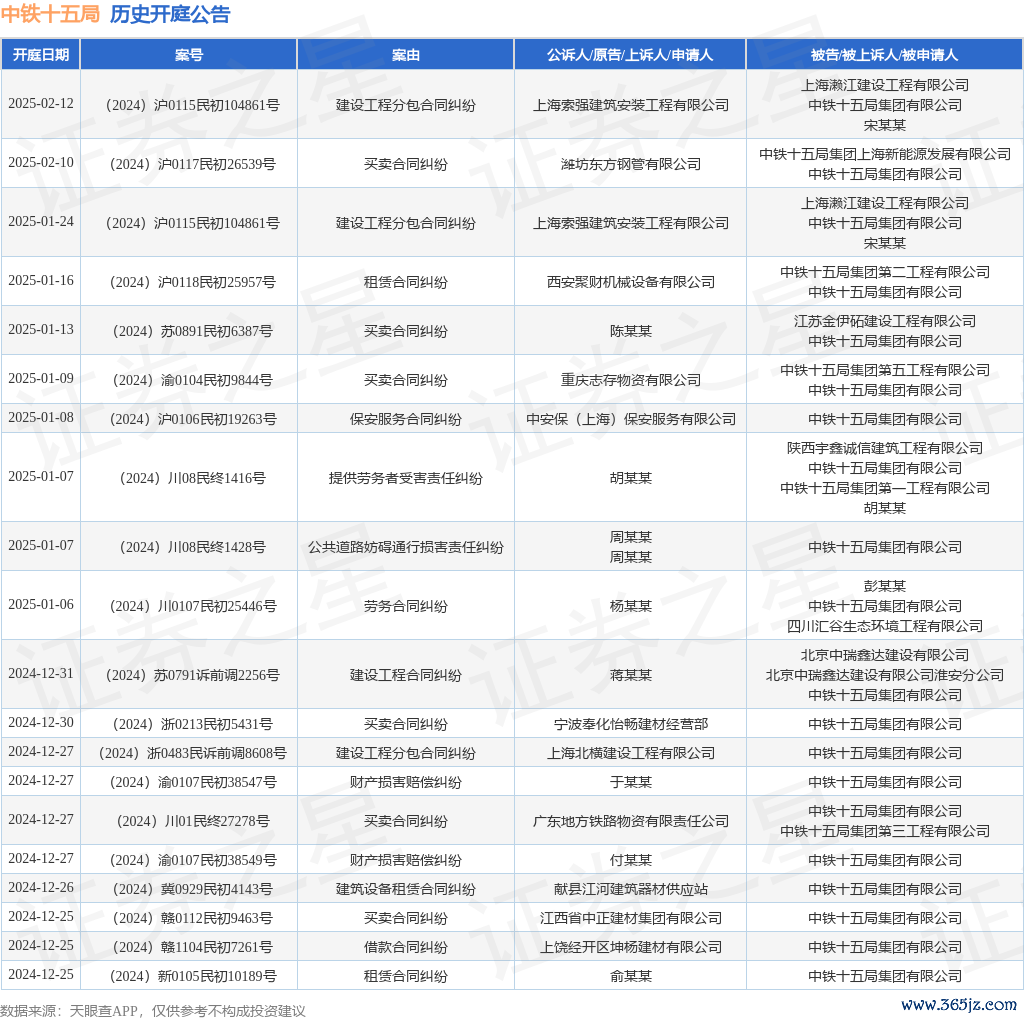Select case cause '提供劳务者受害责任纠纷'

tap(406, 478)
